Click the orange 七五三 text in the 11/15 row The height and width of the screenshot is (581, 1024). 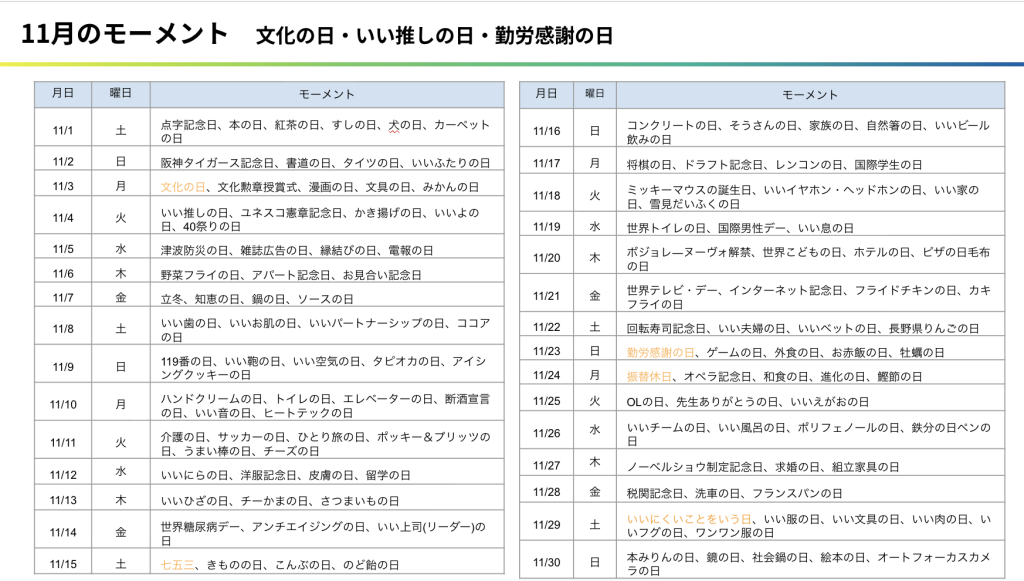tap(178, 564)
